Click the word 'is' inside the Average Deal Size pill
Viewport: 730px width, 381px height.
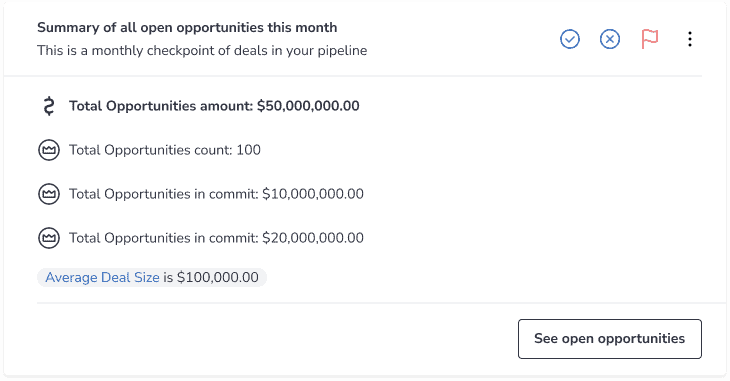pyautogui.click(x=168, y=278)
